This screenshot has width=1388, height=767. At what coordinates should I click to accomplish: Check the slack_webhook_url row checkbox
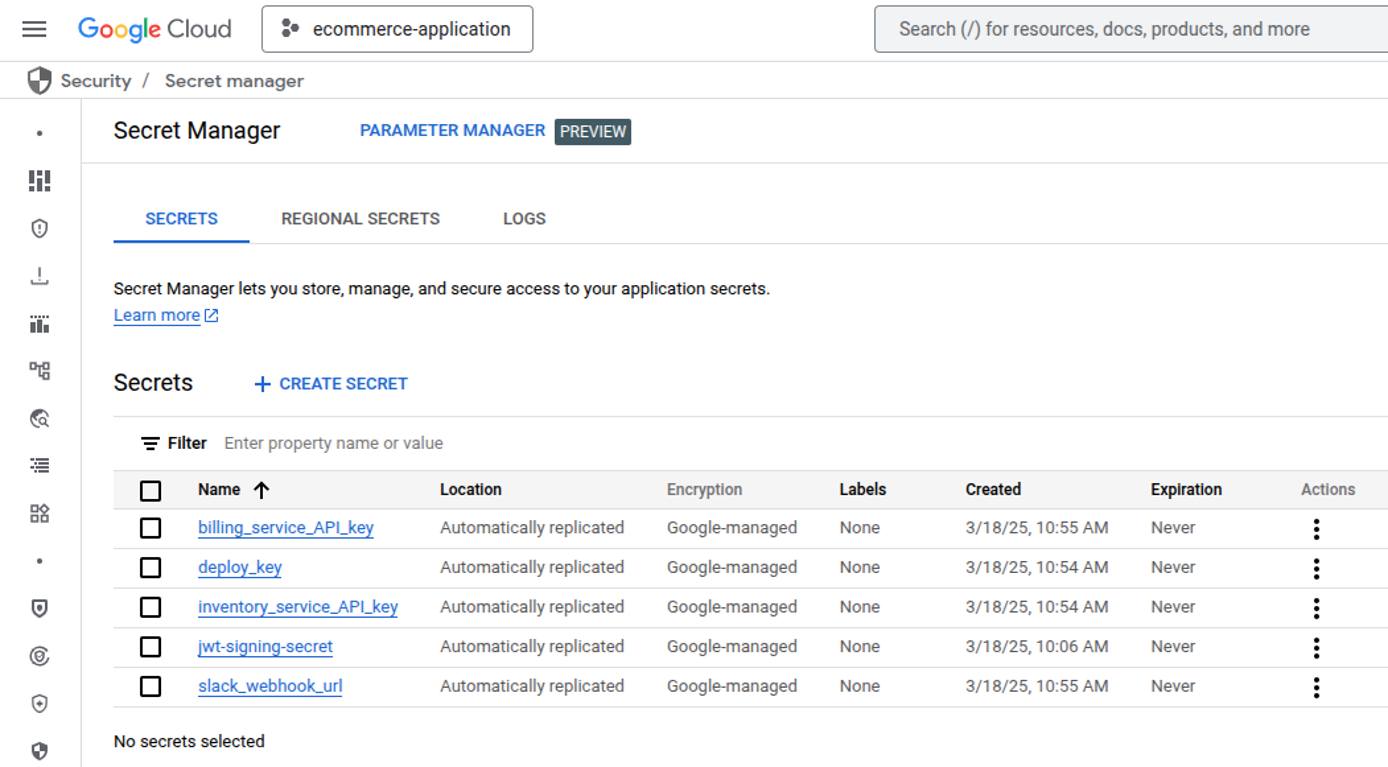pyautogui.click(x=150, y=686)
